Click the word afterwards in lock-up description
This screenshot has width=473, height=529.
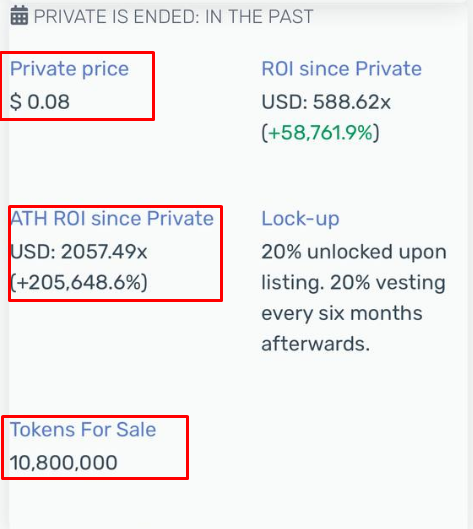315,344
